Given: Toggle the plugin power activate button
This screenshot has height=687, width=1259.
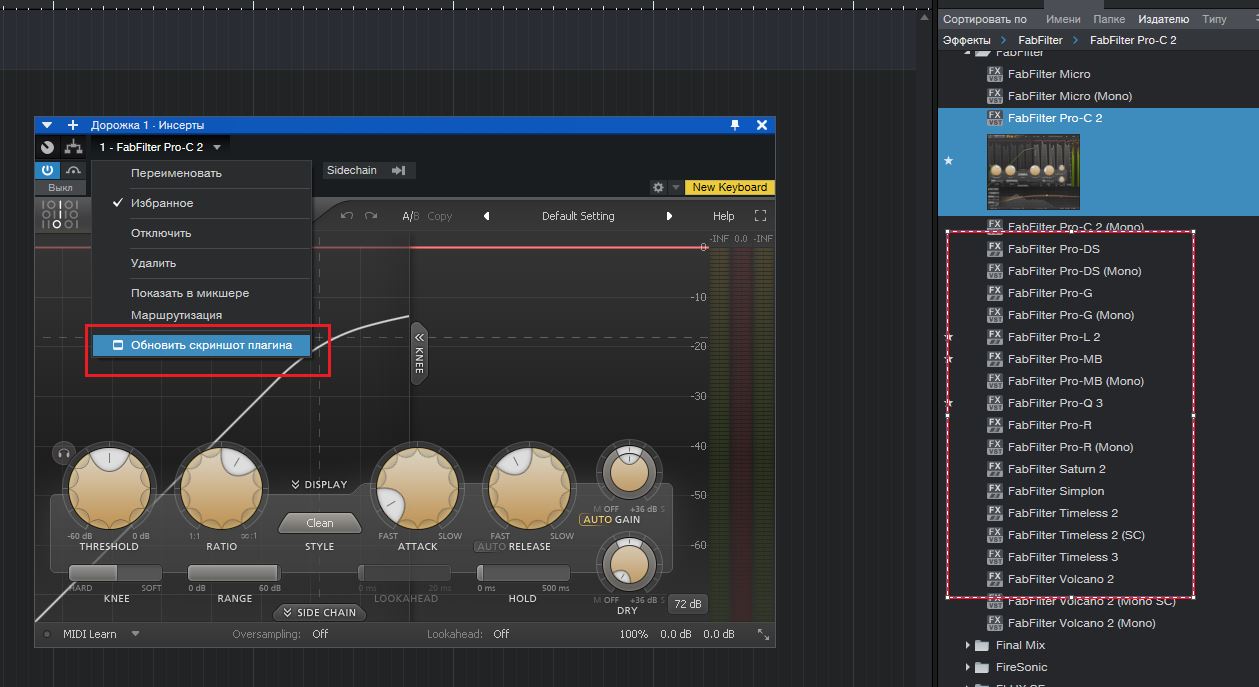Looking at the screenshot, I should coord(47,170).
